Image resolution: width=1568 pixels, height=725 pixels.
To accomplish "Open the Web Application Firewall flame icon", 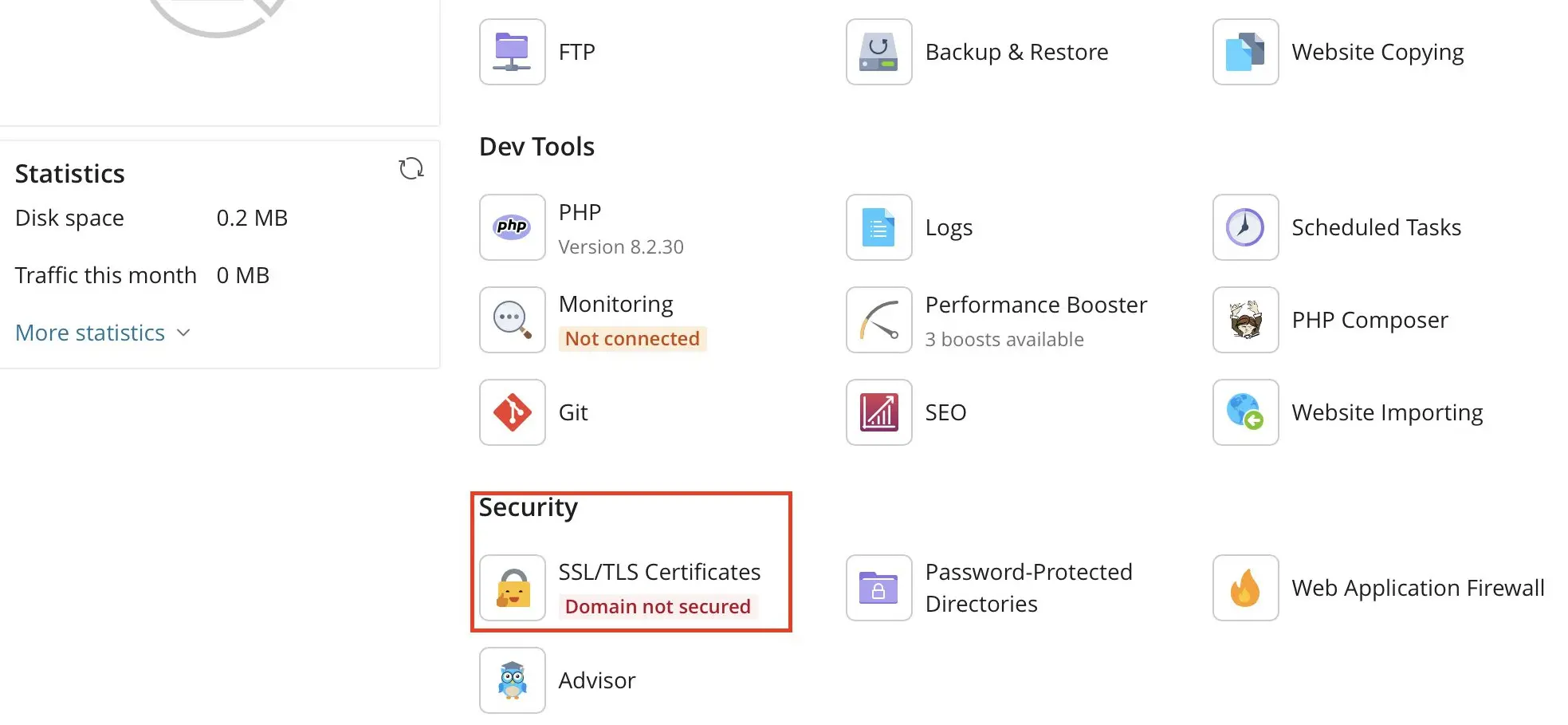I will click(1244, 588).
